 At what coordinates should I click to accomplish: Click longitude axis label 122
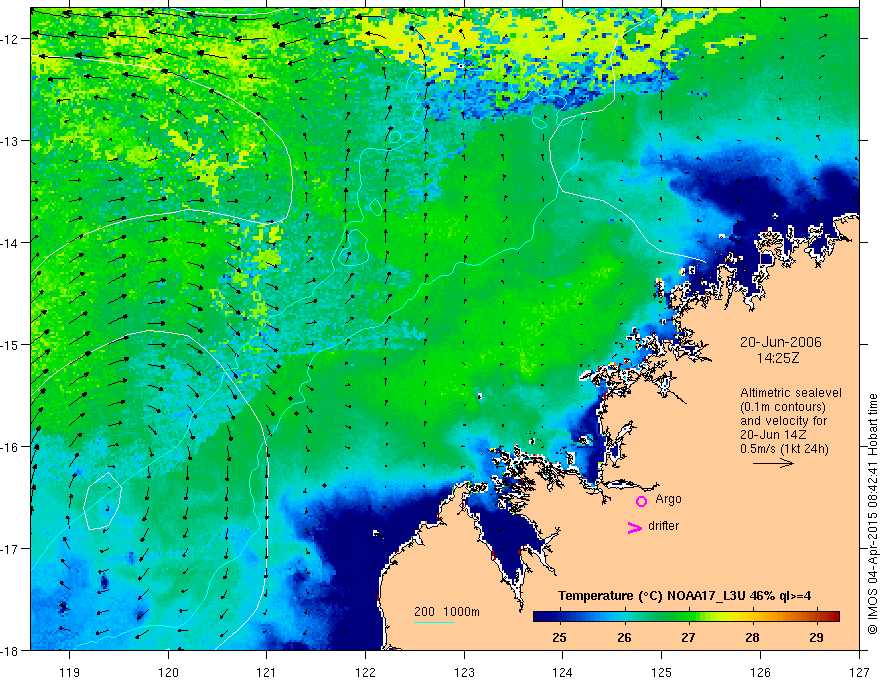pyautogui.click(x=365, y=672)
